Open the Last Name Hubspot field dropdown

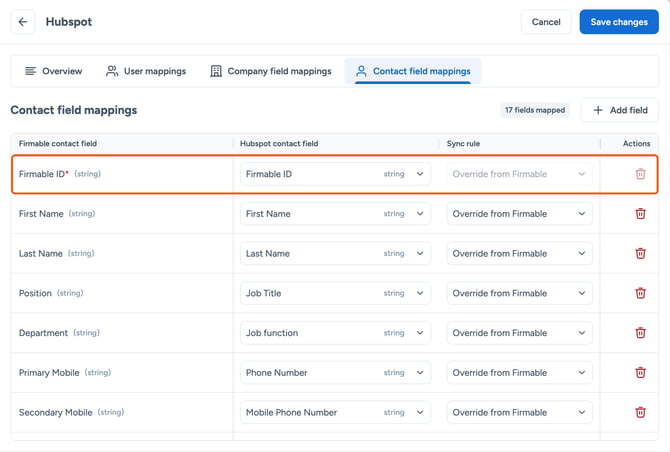(x=335, y=253)
